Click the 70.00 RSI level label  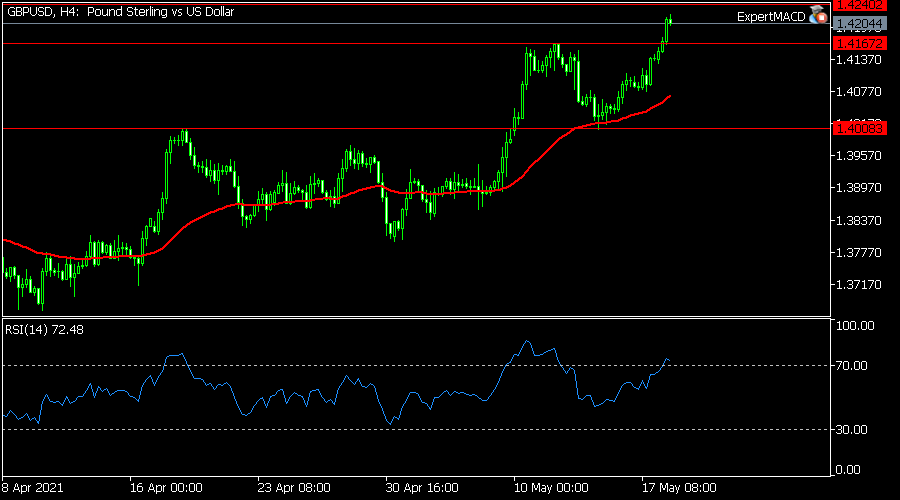click(x=852, y=366)
